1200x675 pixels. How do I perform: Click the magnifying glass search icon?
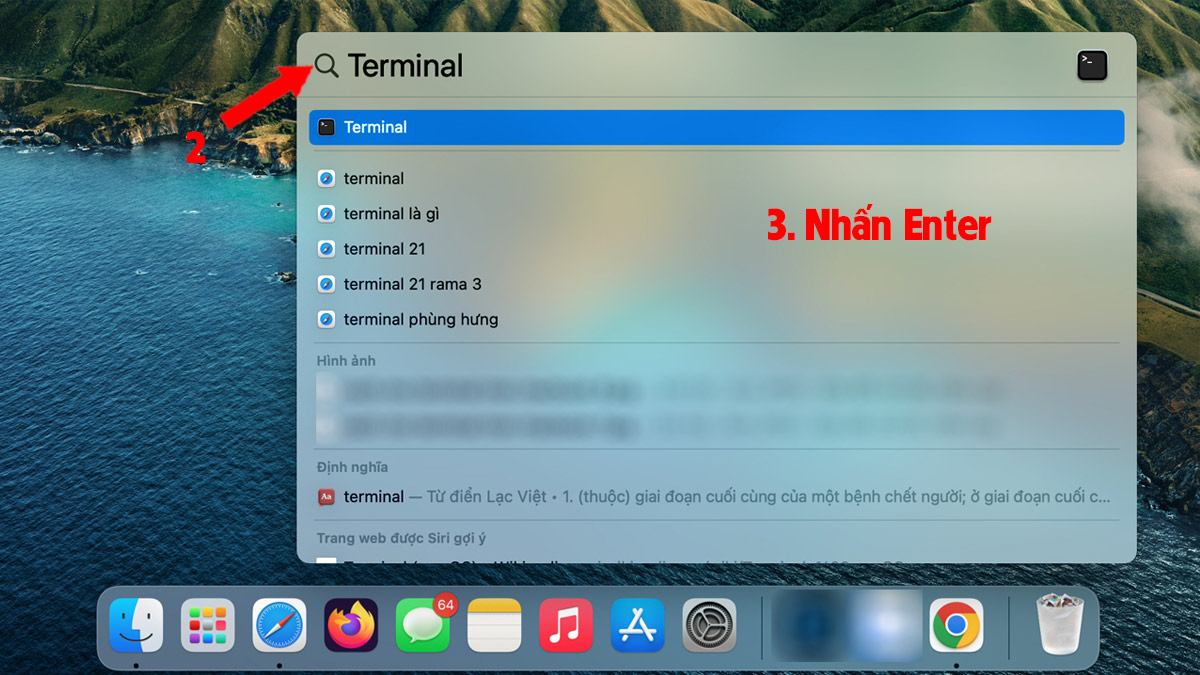(x=325, y=65)
